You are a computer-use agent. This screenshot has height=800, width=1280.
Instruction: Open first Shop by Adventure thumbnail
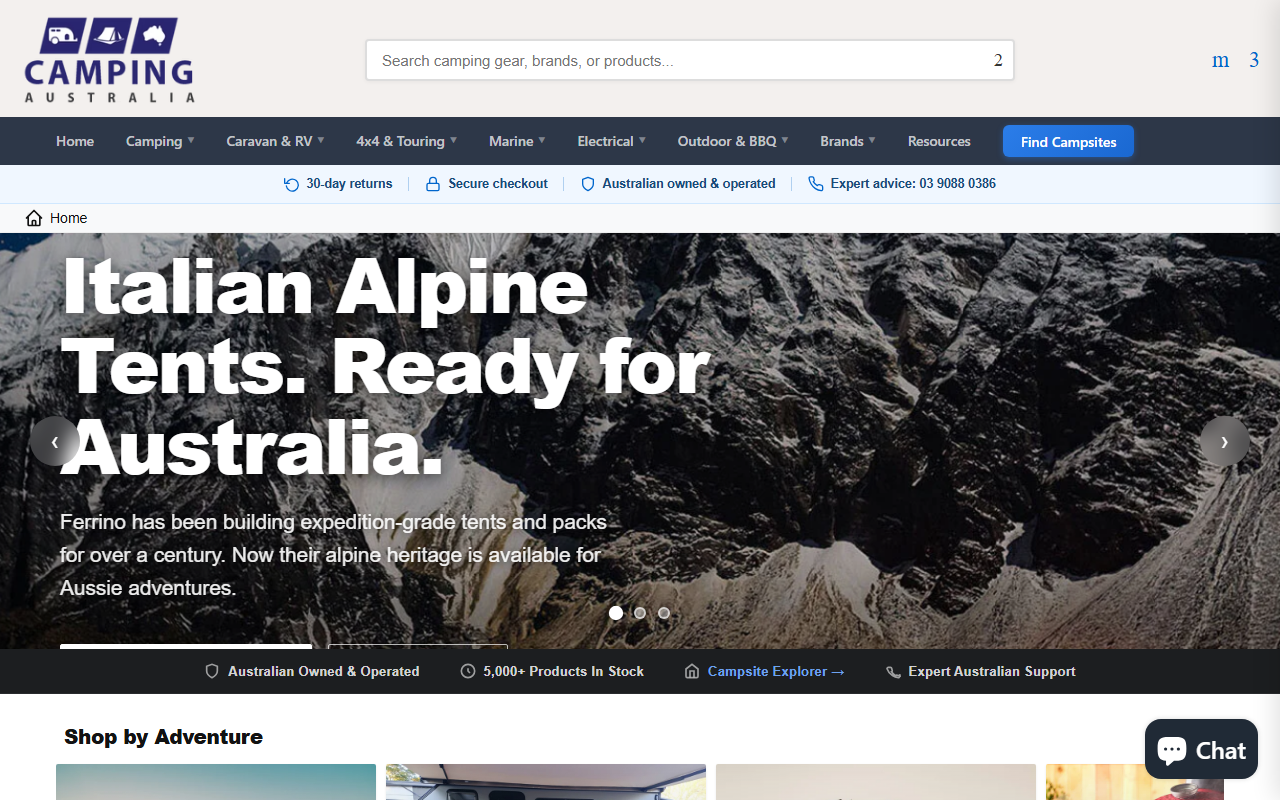(216, 782)
